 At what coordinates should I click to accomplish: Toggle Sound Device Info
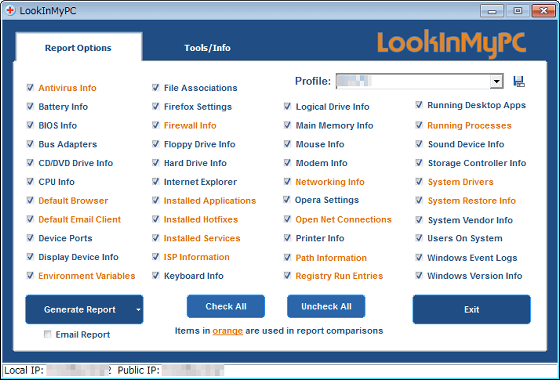419,144
